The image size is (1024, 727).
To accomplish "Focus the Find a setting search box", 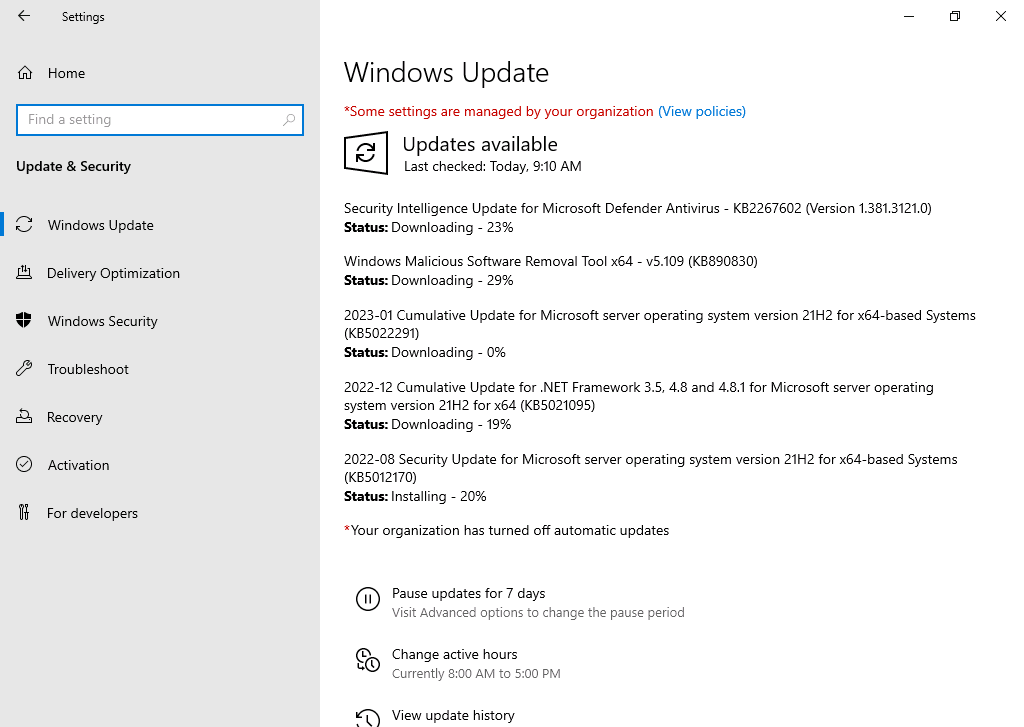I will [x=160, y=120].
